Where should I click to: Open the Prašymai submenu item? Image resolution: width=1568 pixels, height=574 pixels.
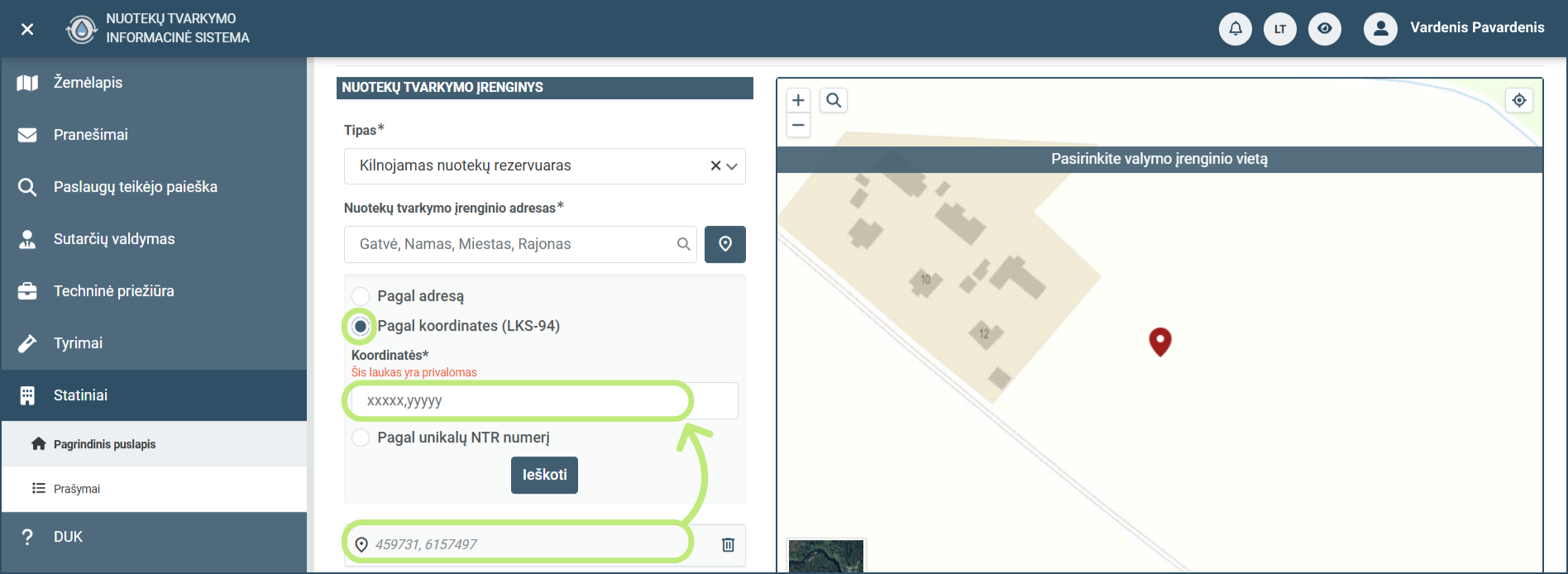154,489
